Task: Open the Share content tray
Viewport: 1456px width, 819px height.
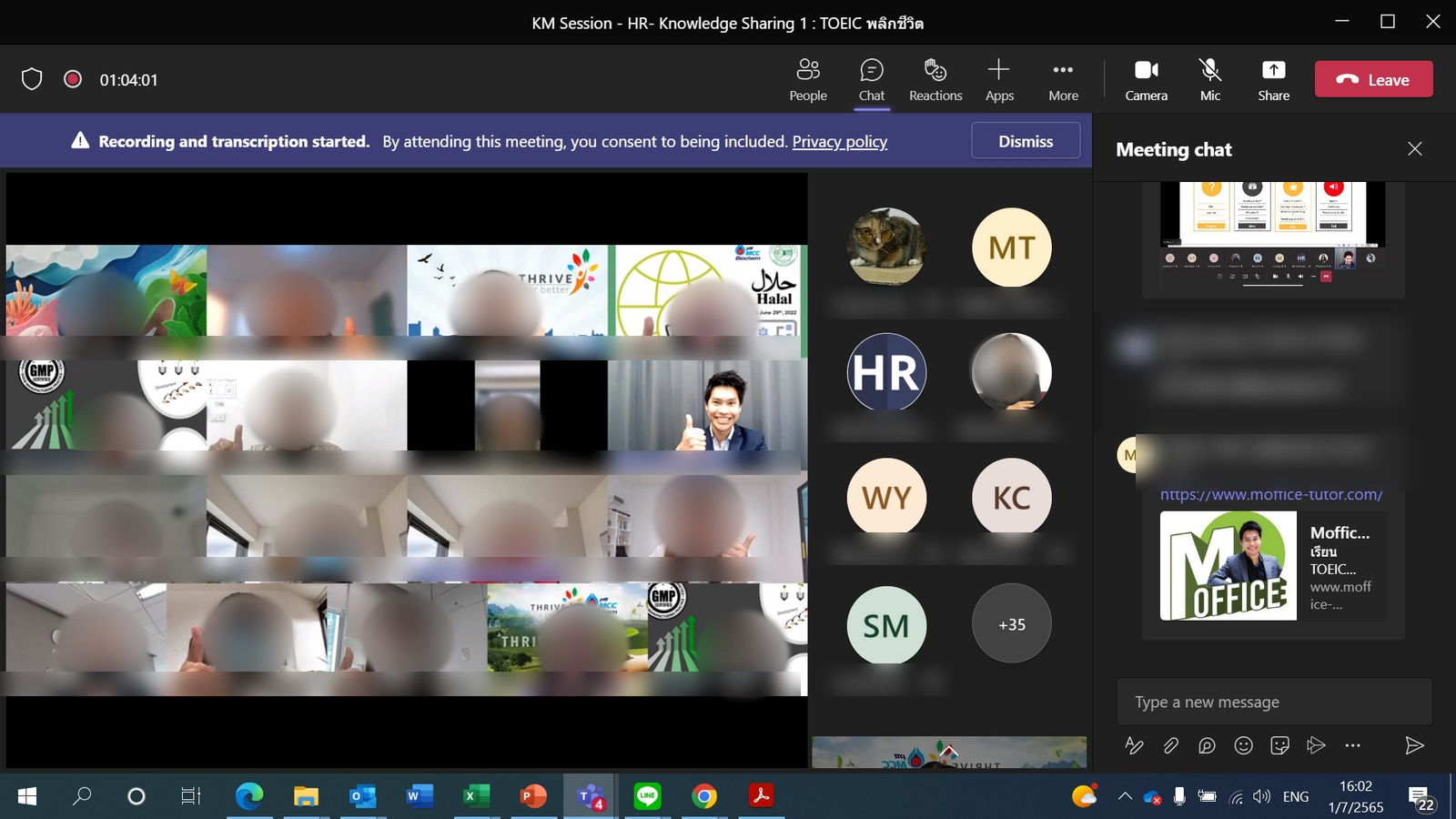Action: [1274, 80]
